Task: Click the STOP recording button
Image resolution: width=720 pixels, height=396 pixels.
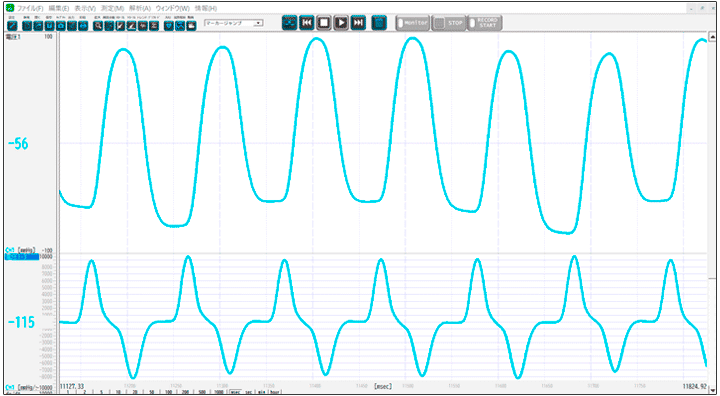Action: click(449, 23)
